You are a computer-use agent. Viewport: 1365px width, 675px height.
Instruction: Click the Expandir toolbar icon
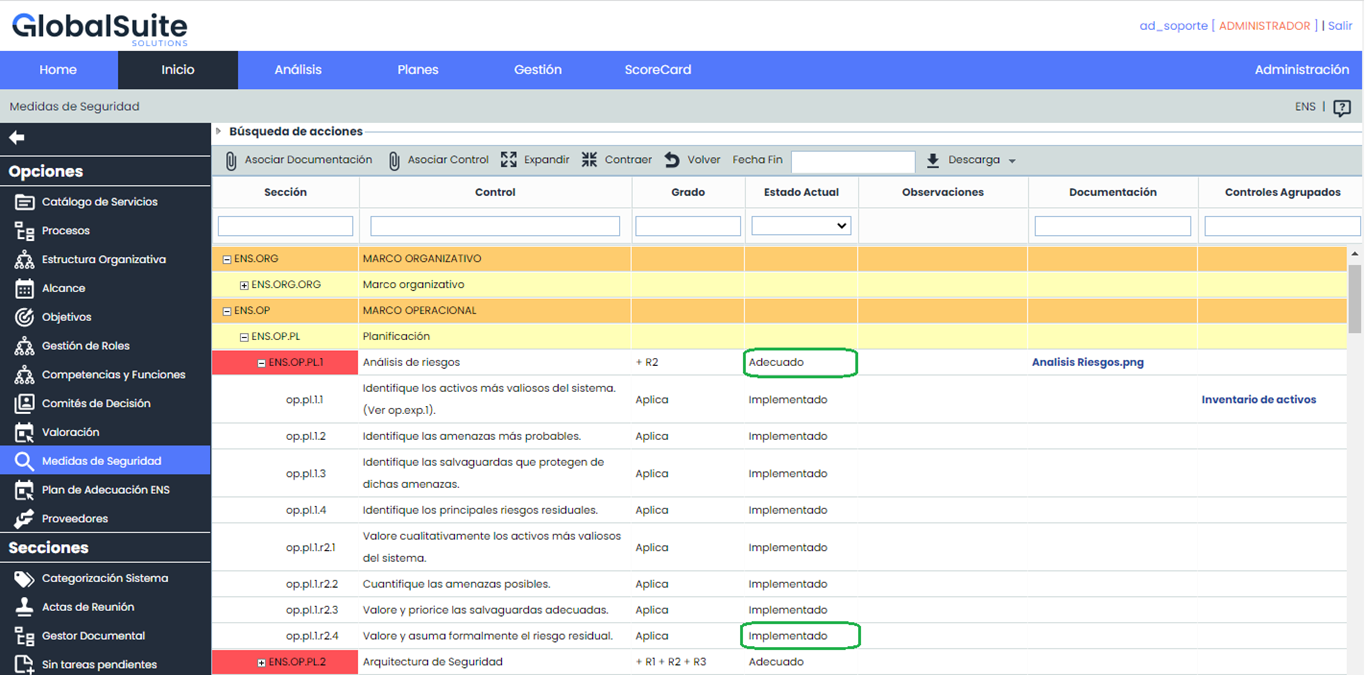509,160
